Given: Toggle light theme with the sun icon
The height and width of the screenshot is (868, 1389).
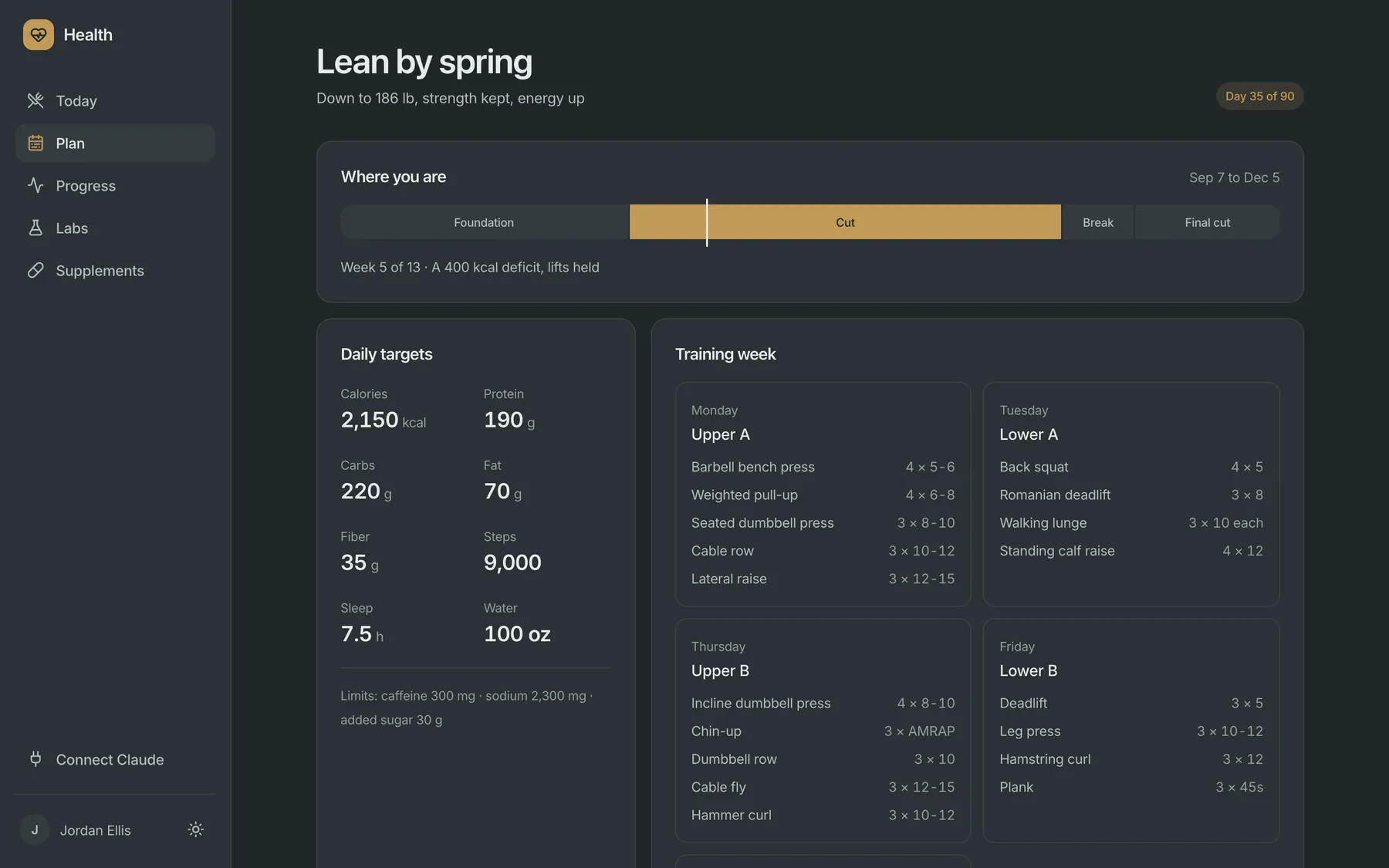Looking at the screenshot, I should coord(195,829).
